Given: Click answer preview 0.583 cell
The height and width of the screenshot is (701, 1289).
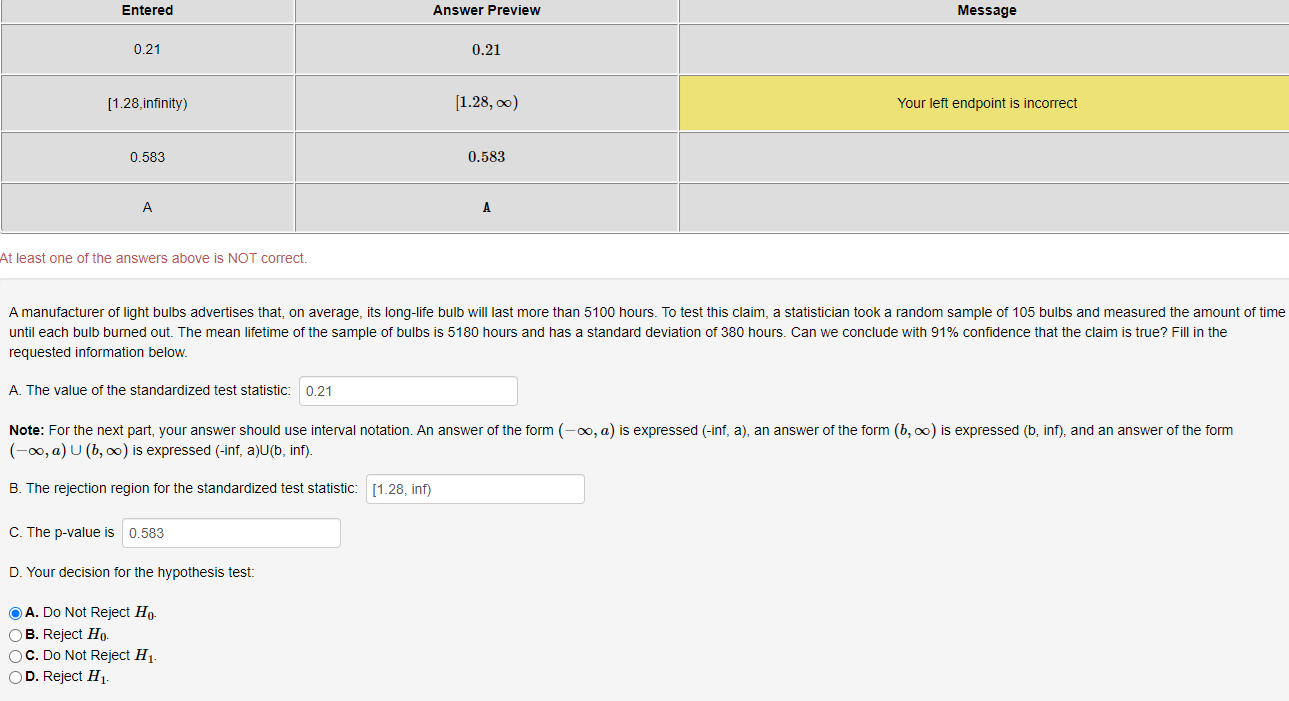Looking at the screenshot, I should [x=487, y=157].
